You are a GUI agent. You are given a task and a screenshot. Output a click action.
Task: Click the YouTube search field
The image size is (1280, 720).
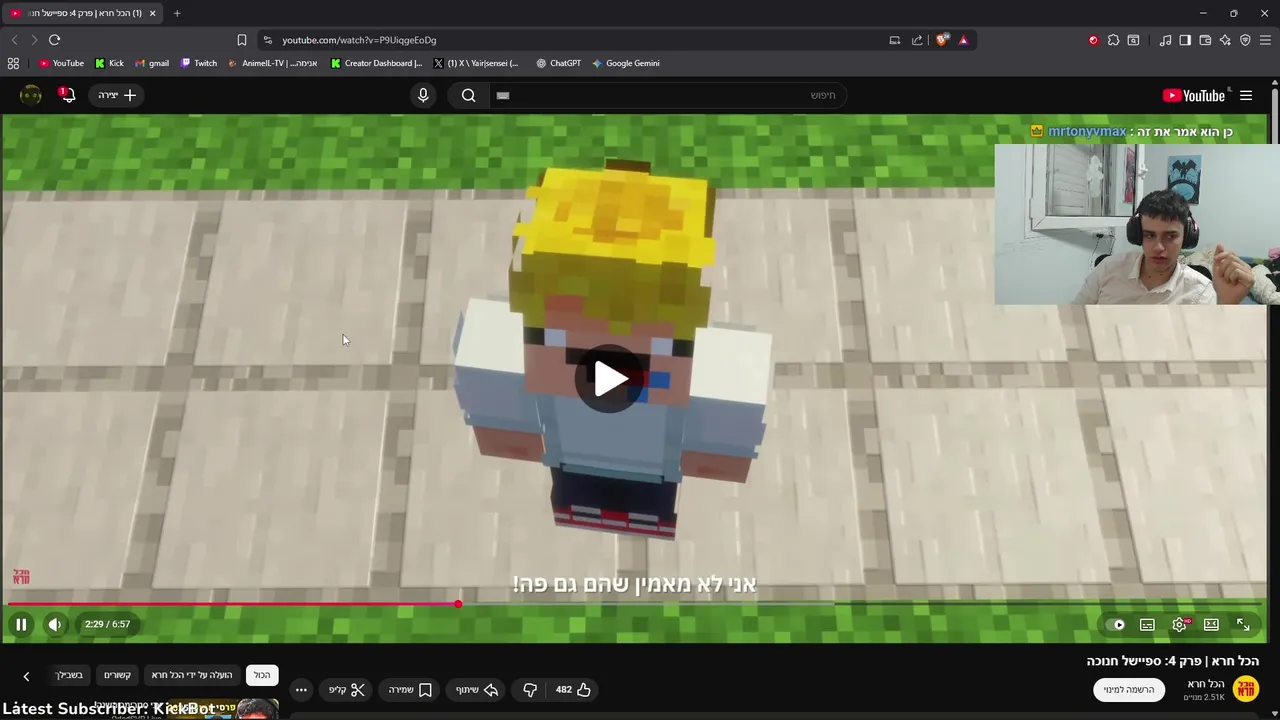coord(666,95)
